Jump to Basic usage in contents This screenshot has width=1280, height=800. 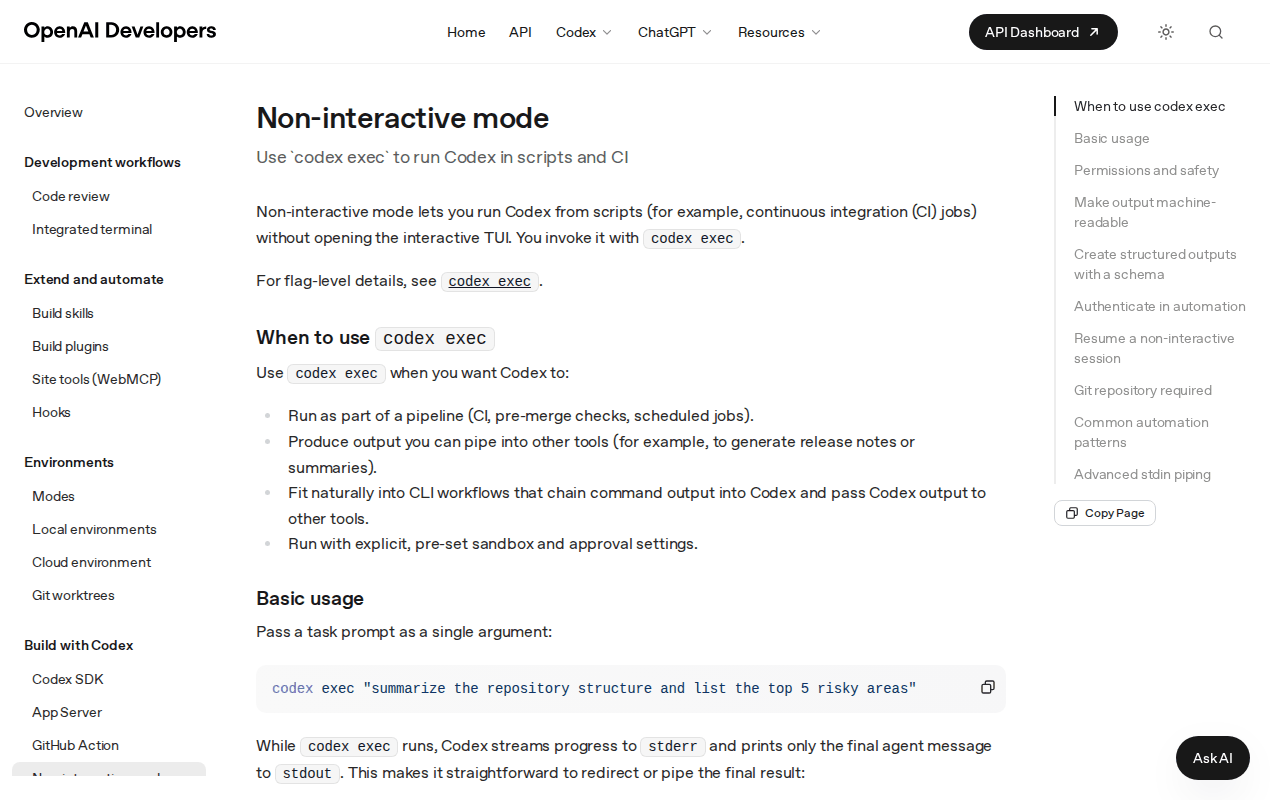point(1112,138)
